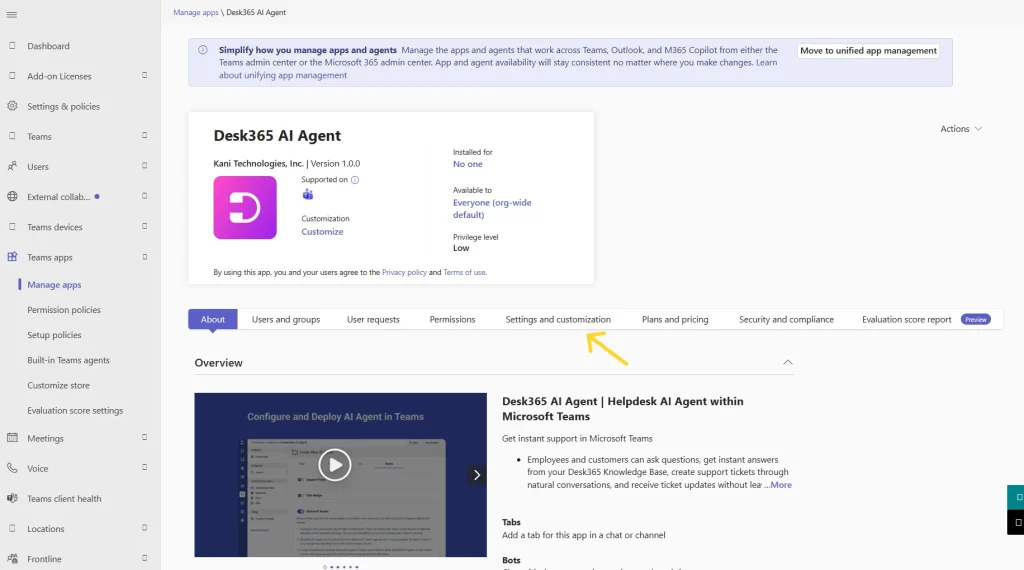Click the Teams sidebar icon
Image resolution: width=1024 pixels, height=570 pixels.
pyautogui.click(x=12, y=136)
